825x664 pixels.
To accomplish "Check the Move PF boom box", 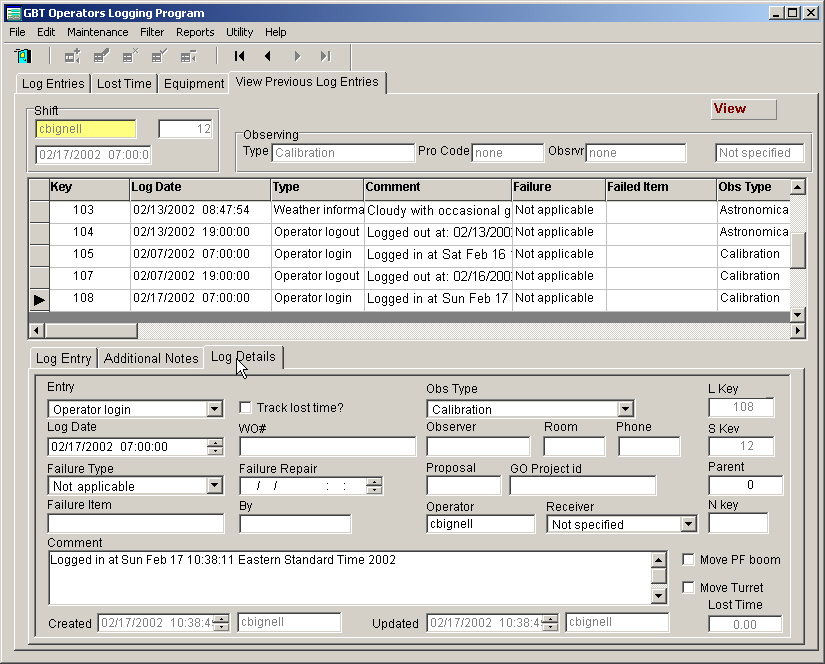I will click(688, 560).
